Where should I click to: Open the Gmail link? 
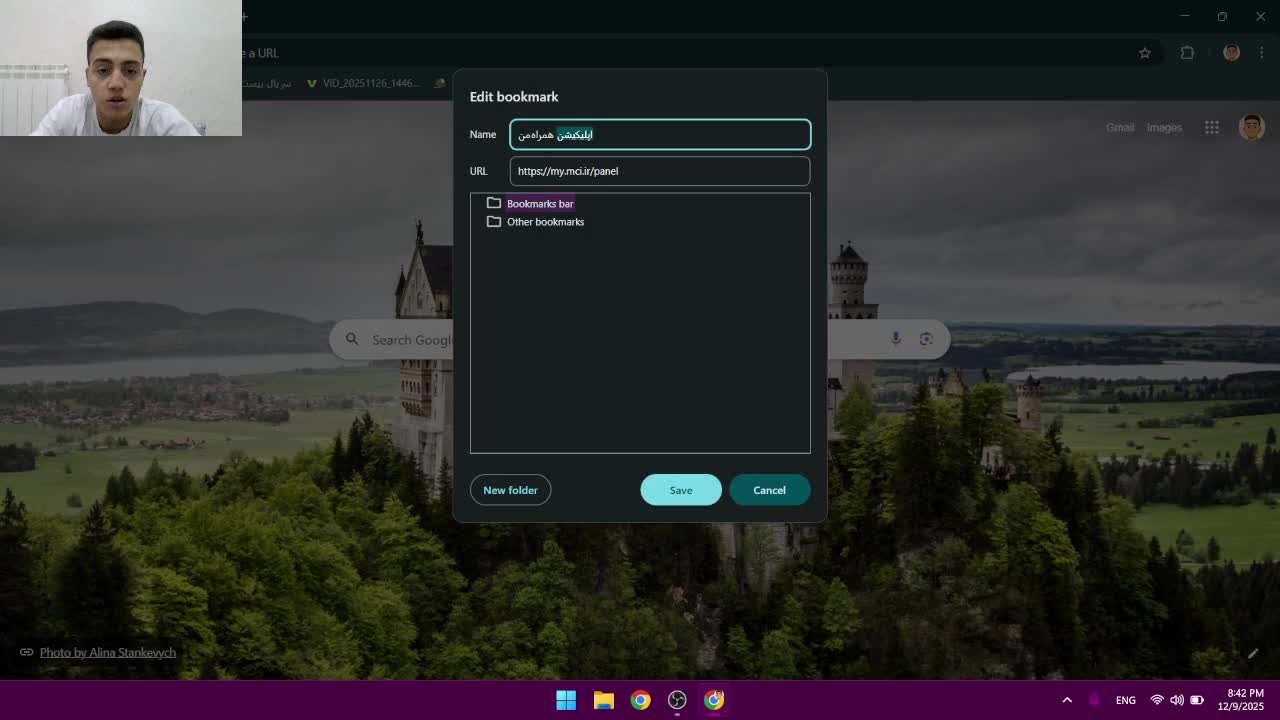pyautogui.click(x=1119, y=128)
